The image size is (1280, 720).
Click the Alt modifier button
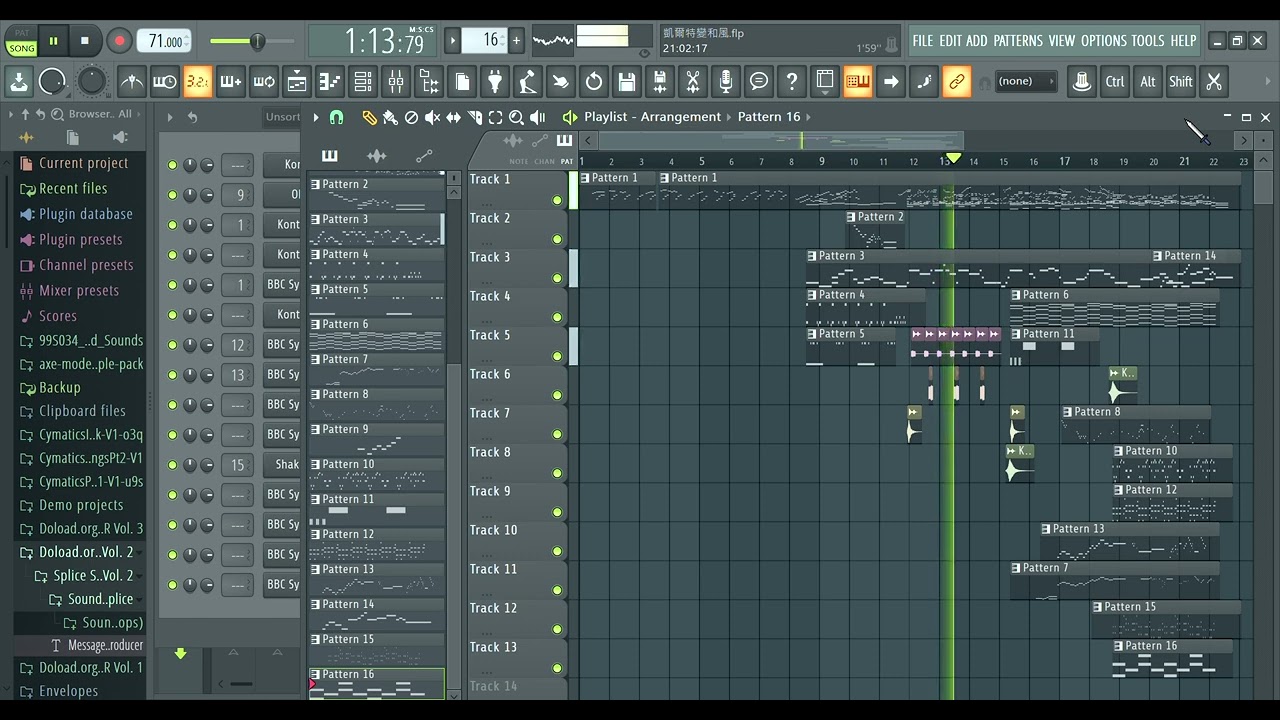click(1148, 81)
